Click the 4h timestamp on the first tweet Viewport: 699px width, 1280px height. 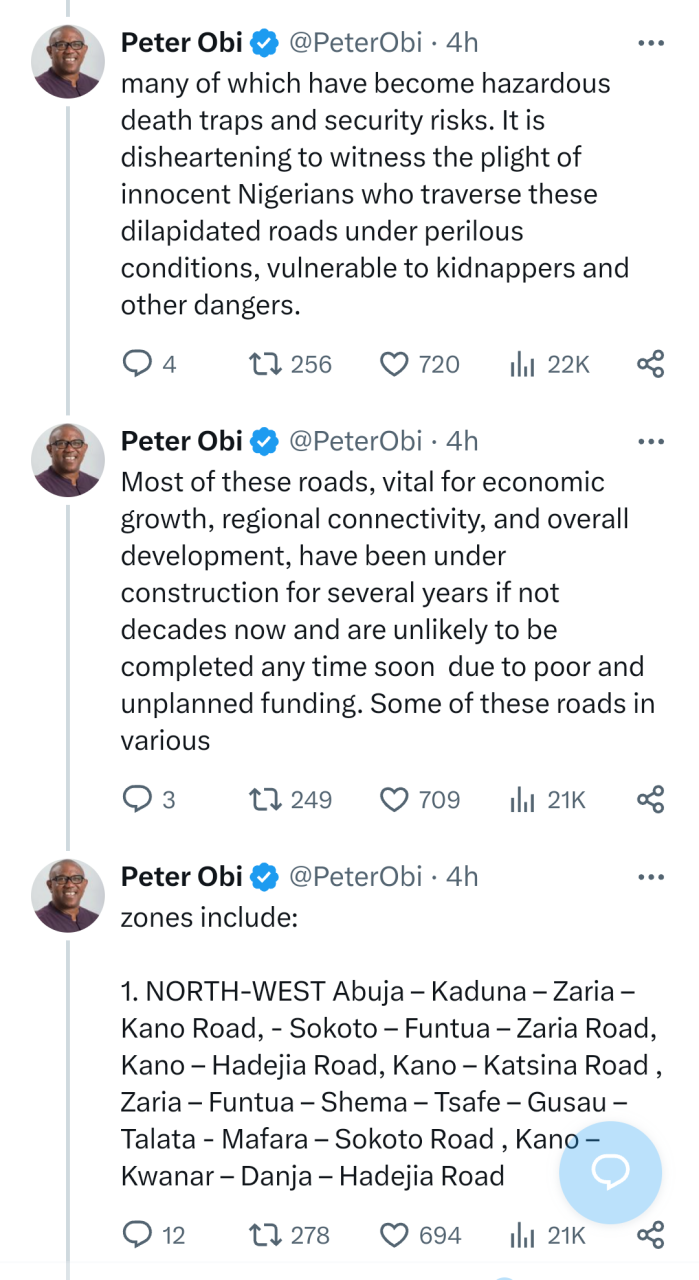pyautogui.click(x=460, y=42)
